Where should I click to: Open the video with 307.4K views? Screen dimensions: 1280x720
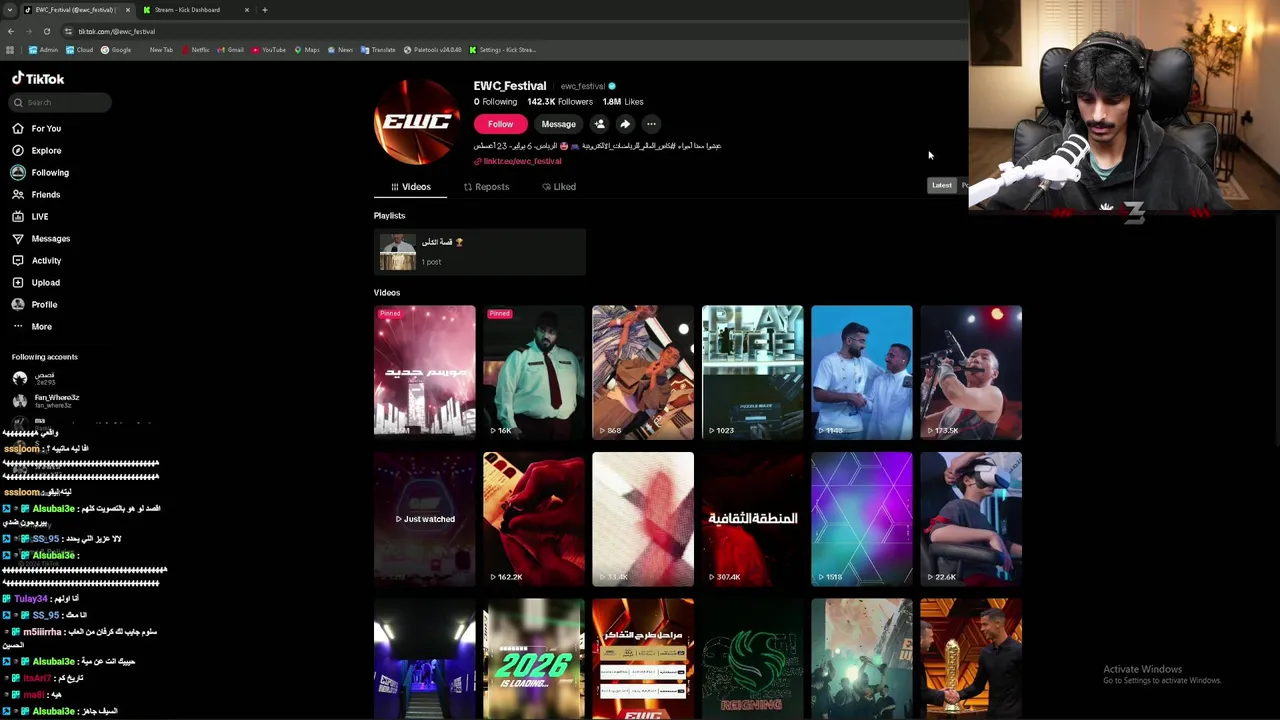pyautogui.click(x=752, y=519)
